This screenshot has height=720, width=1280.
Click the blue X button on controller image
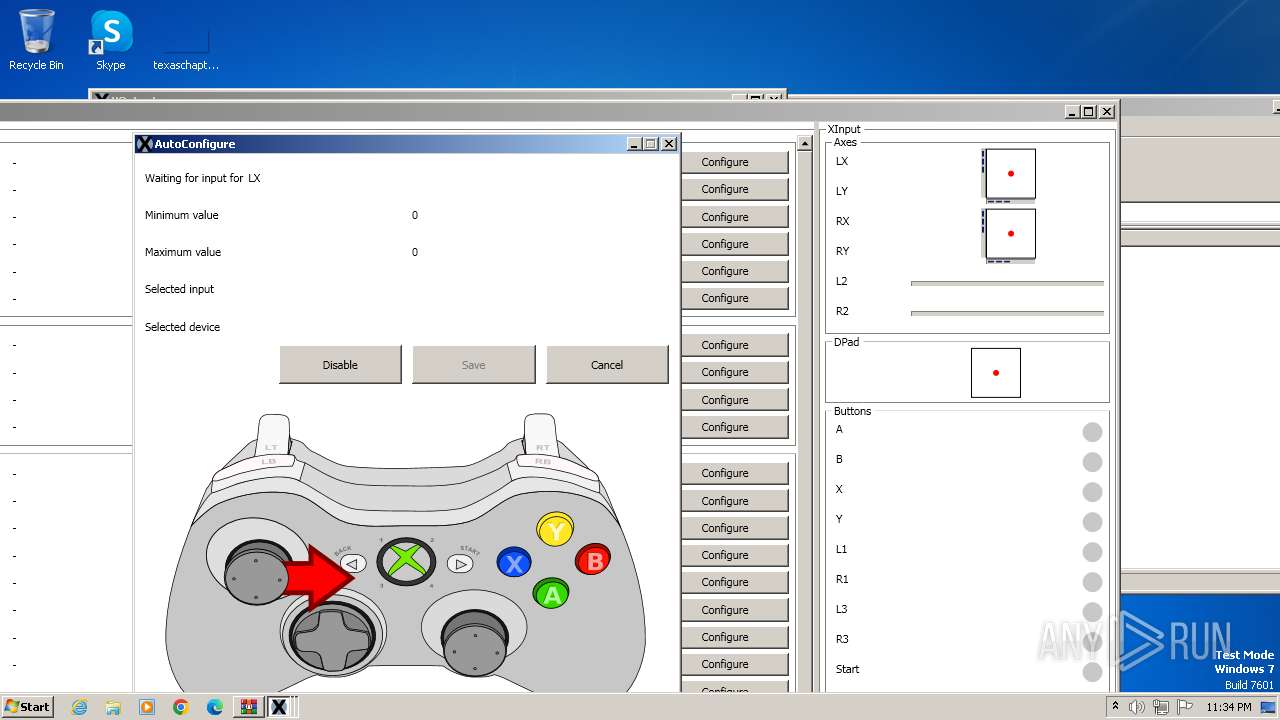[515, 564]
